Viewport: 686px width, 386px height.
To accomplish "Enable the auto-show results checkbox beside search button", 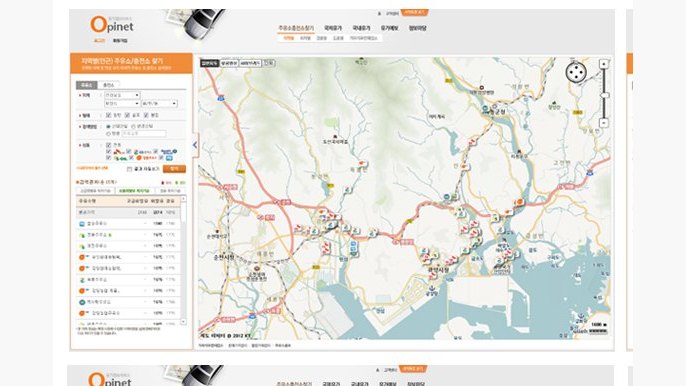I will pyautogui.click(x=130, y=169).
